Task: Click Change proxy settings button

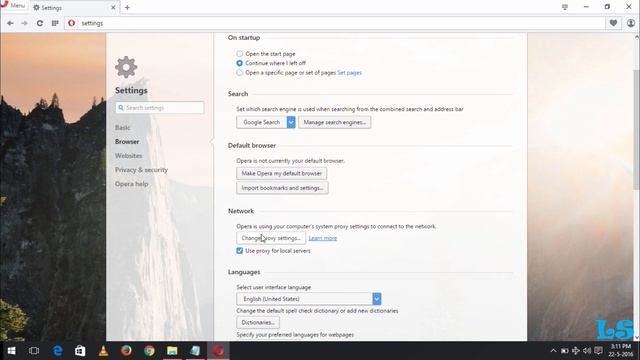Action: (271, 238)
